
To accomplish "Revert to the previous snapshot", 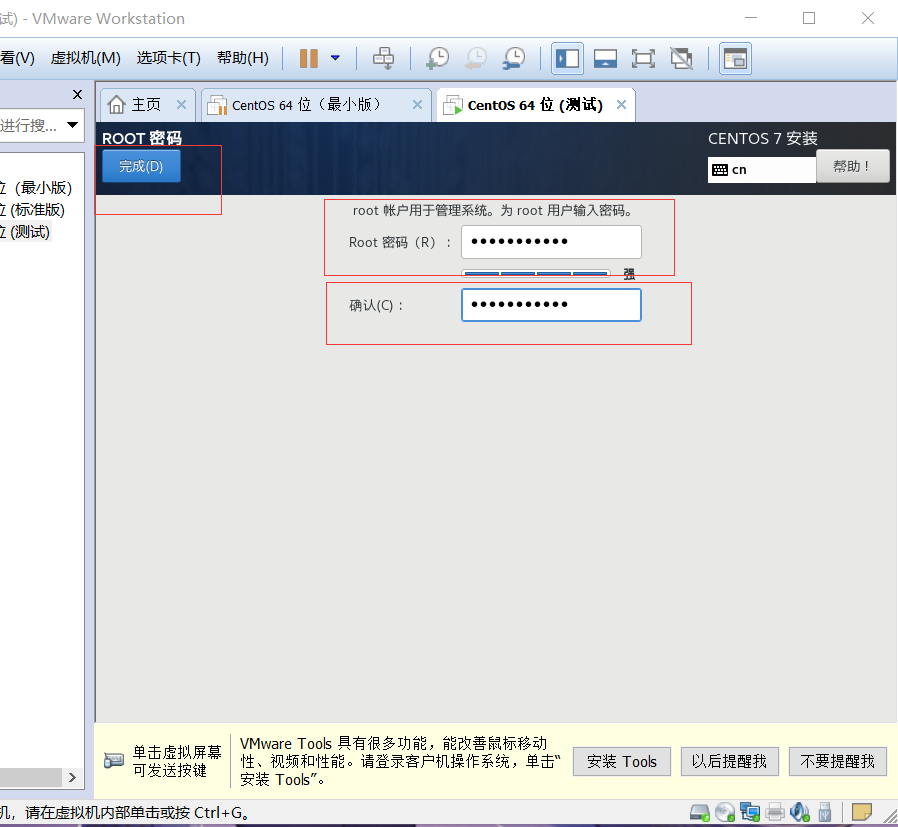I will (x=476, y=58).
